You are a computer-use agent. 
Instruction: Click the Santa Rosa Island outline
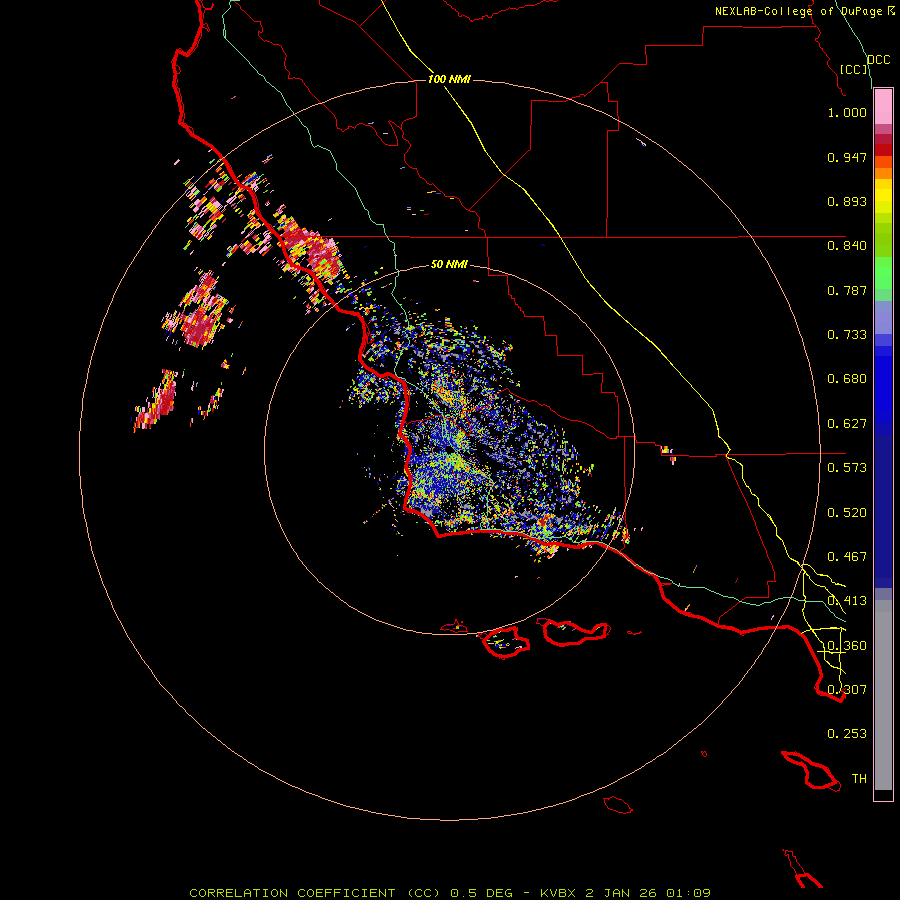pos(506,642)
